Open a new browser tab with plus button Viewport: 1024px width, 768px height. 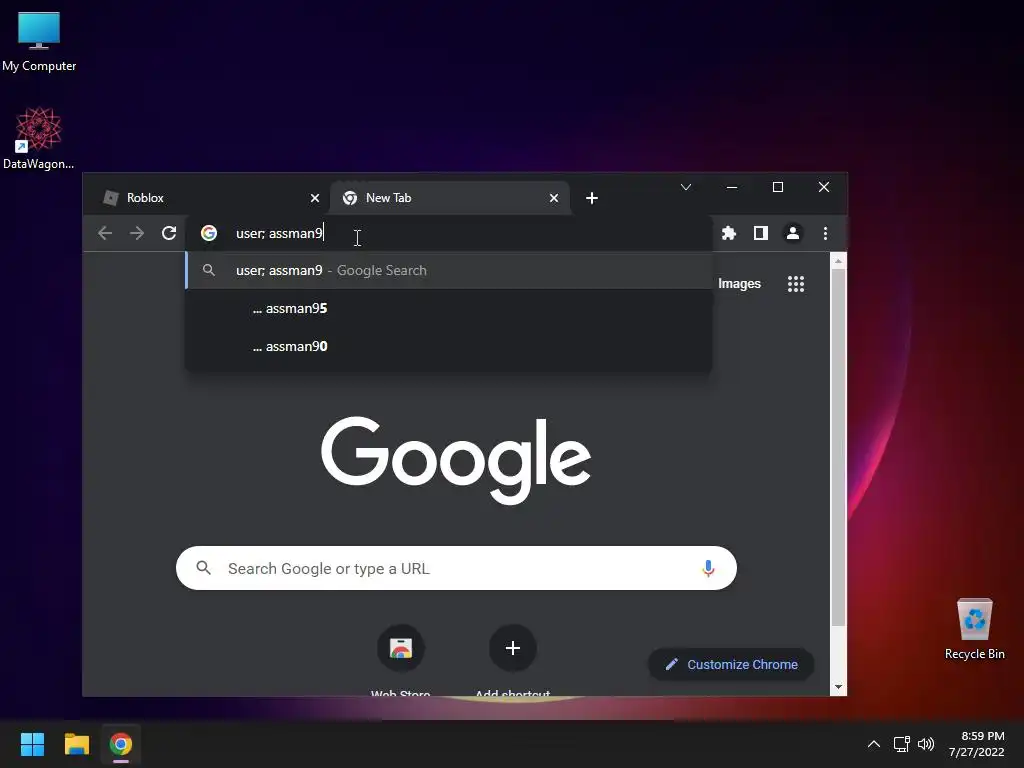(x=592, y=198)
